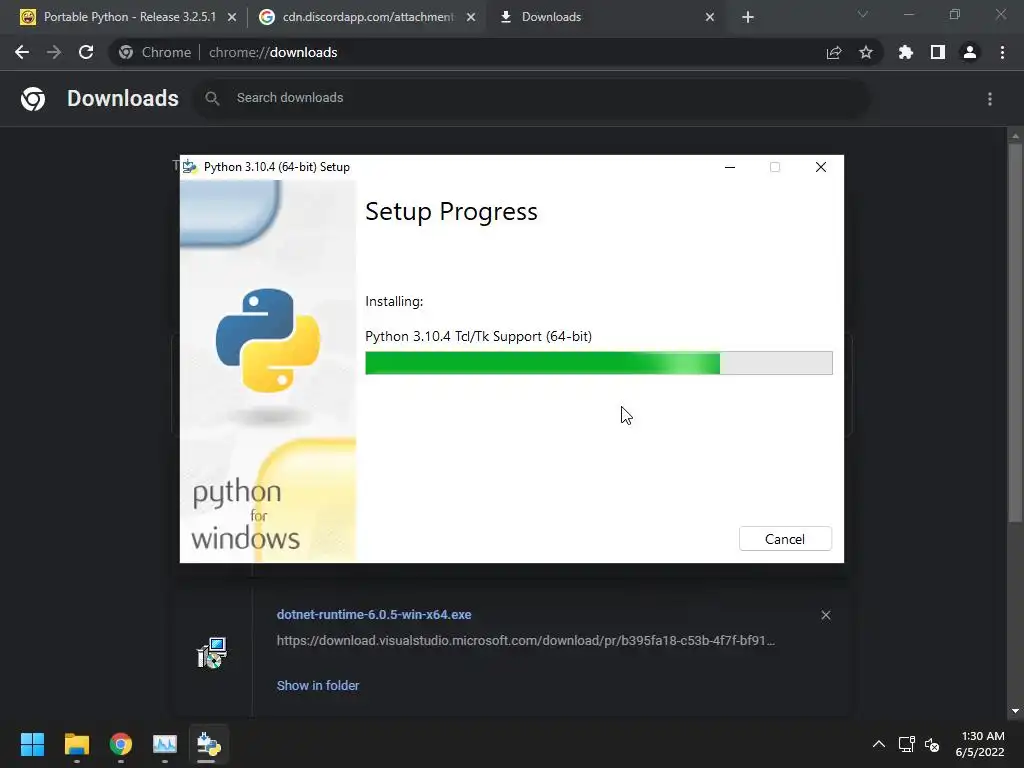1024x768 pixels.
Task: Cancel the Python setup installation
Action: (x=785, y=539)
